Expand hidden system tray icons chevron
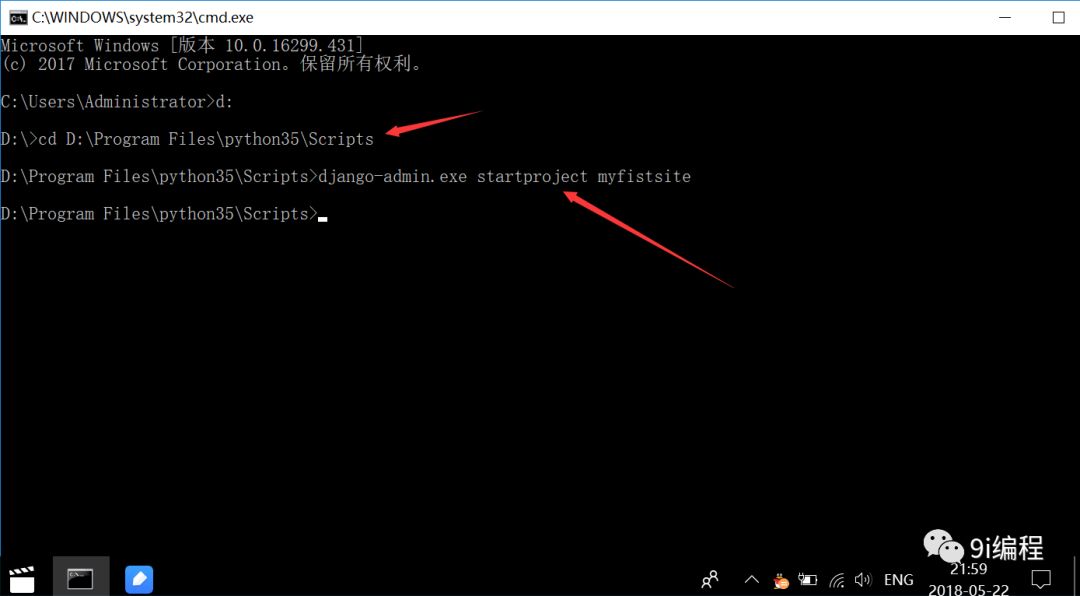 [x=752, y=579]
